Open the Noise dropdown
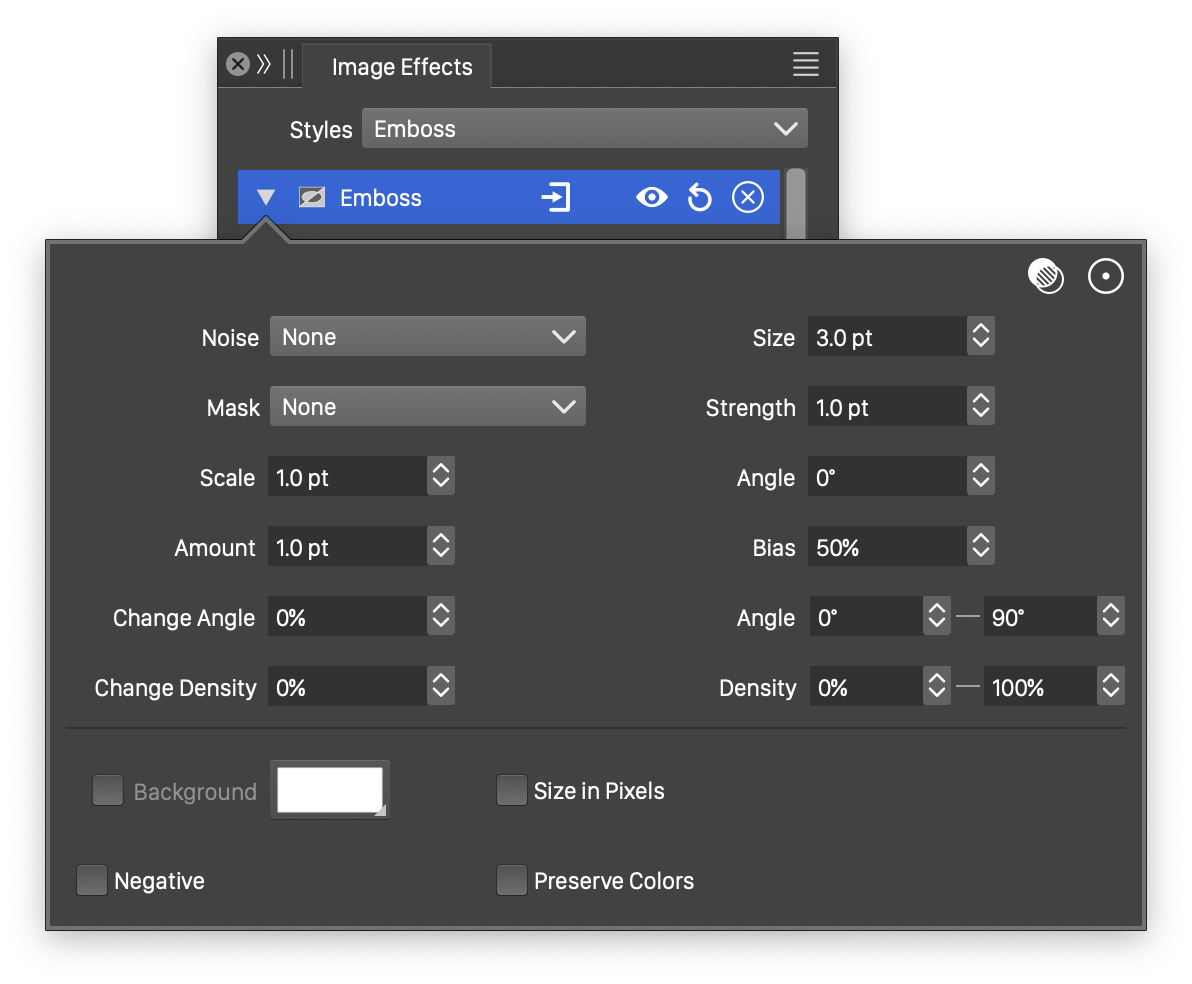 427,337
